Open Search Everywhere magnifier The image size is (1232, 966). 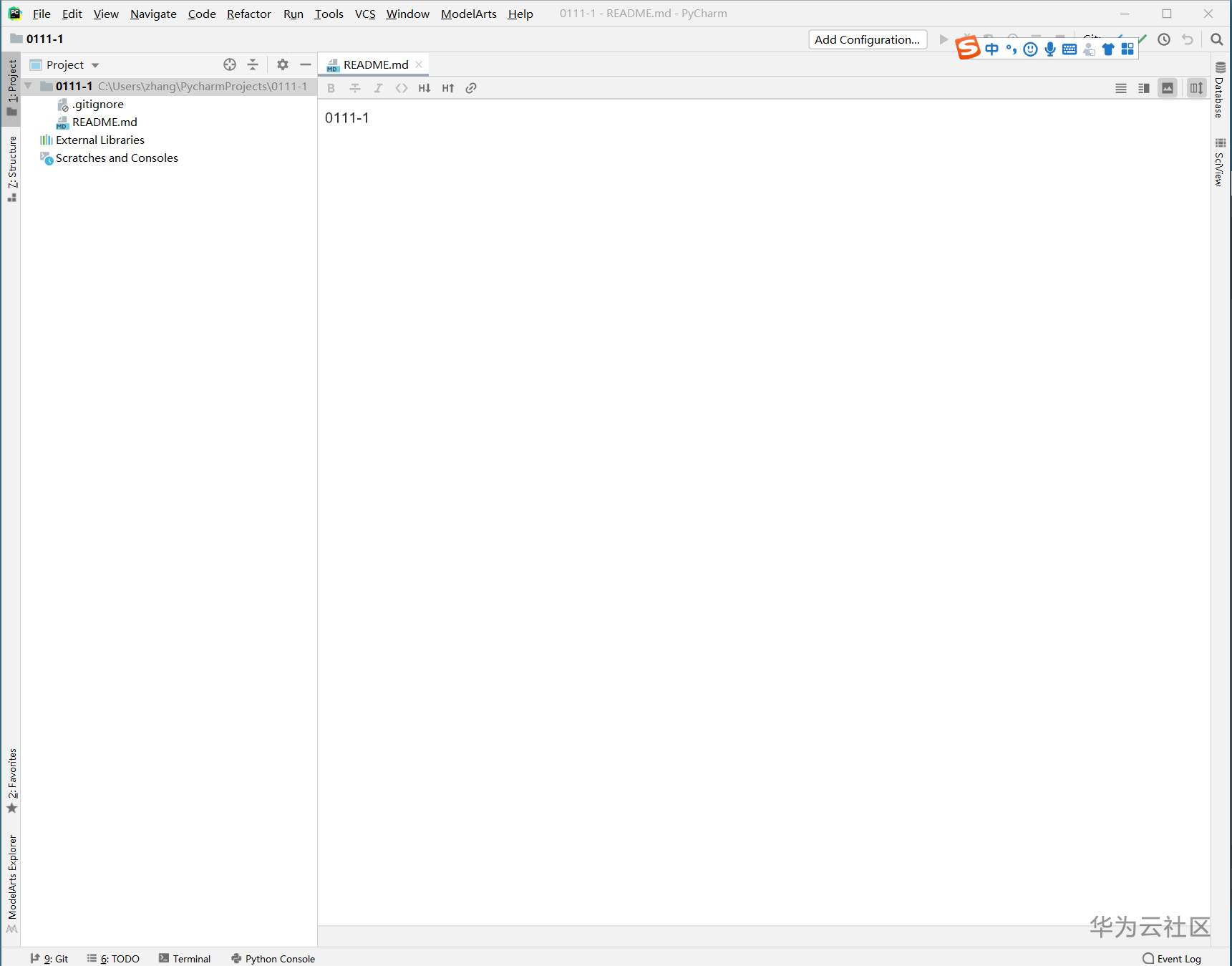[x=1216, y=39]
